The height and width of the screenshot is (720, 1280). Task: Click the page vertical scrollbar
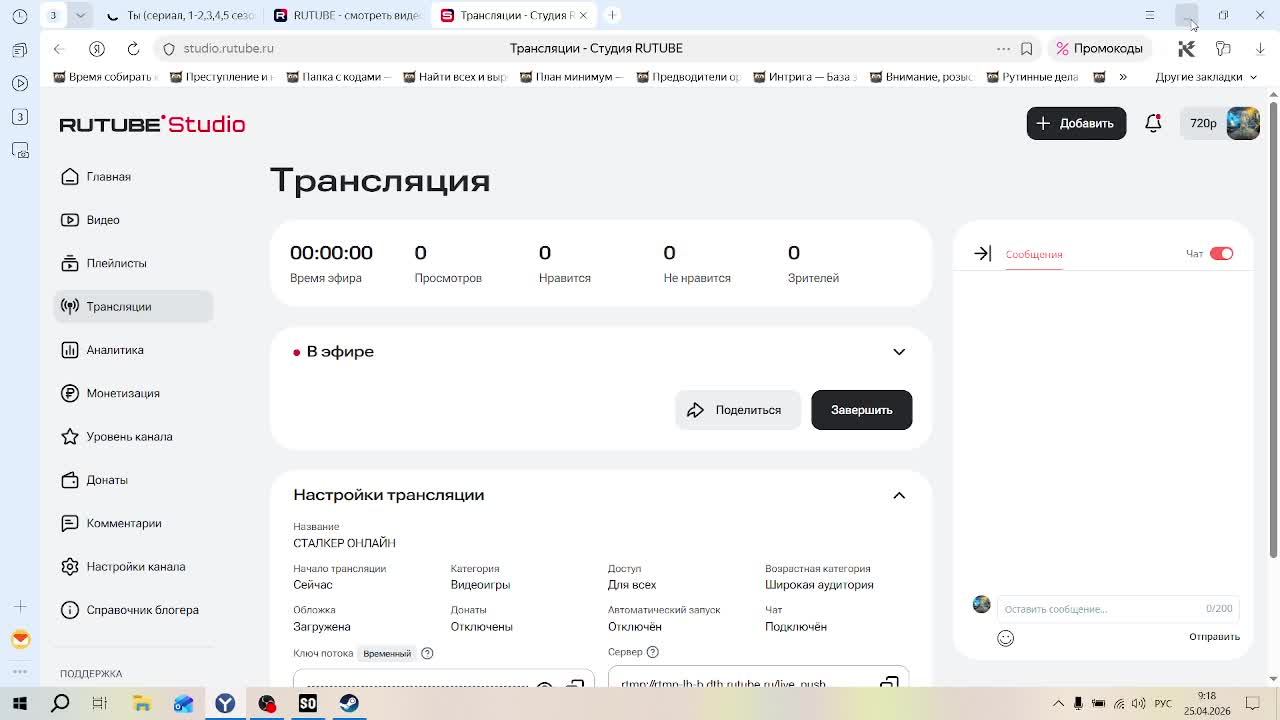click(1273, 330)
